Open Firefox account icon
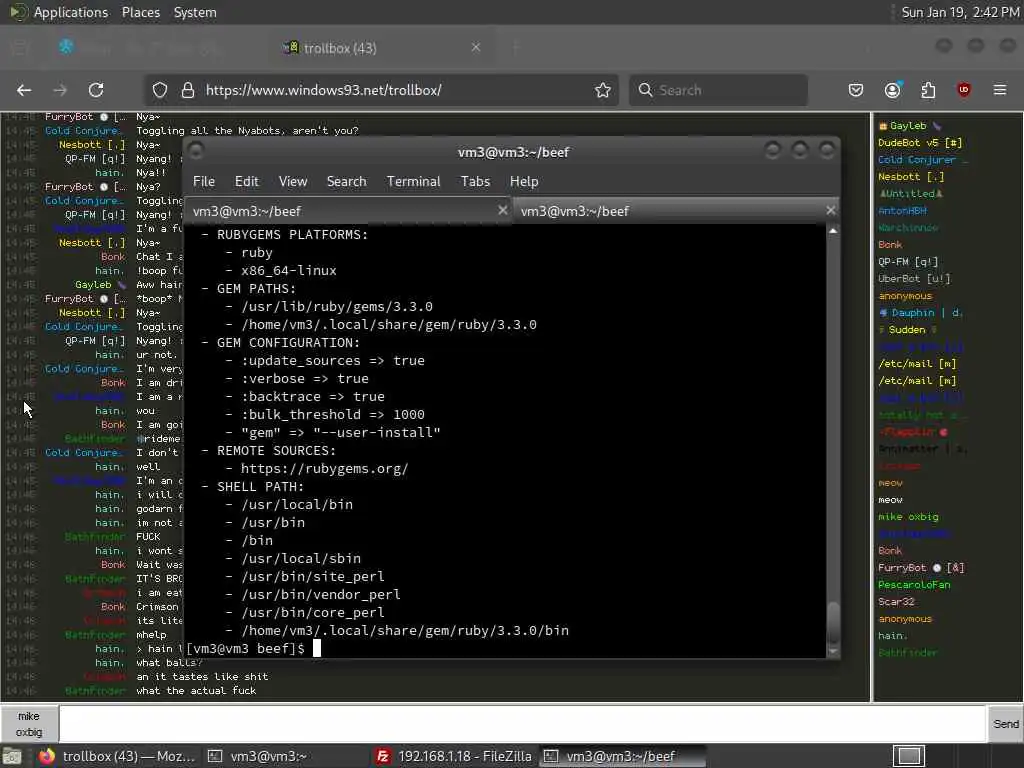The height and width of the screenshot is (768, 1024). [893, 90]
